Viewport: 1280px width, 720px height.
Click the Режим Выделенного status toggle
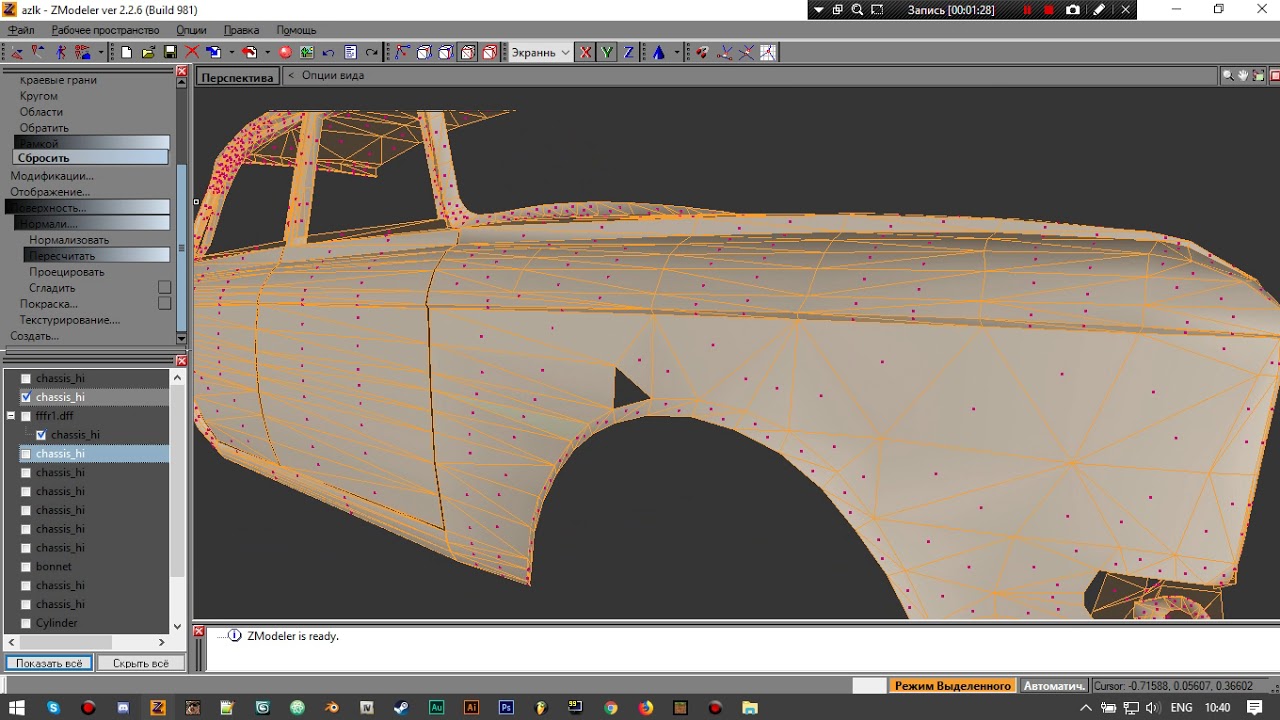pyautogui.click(x=953, y=686)
